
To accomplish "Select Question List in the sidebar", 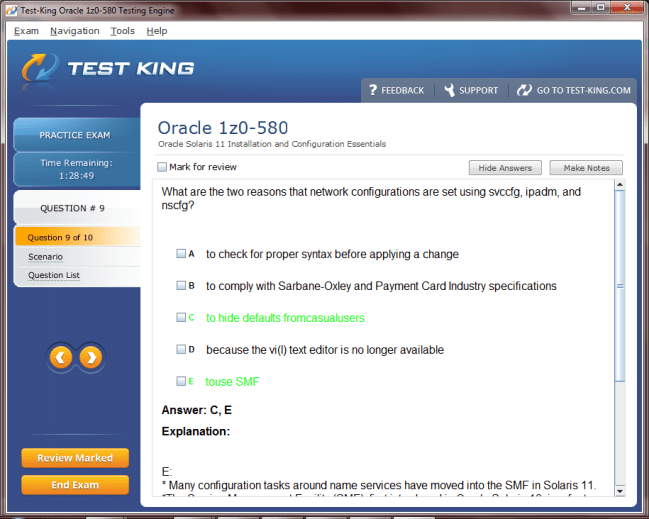I will 54,275.
